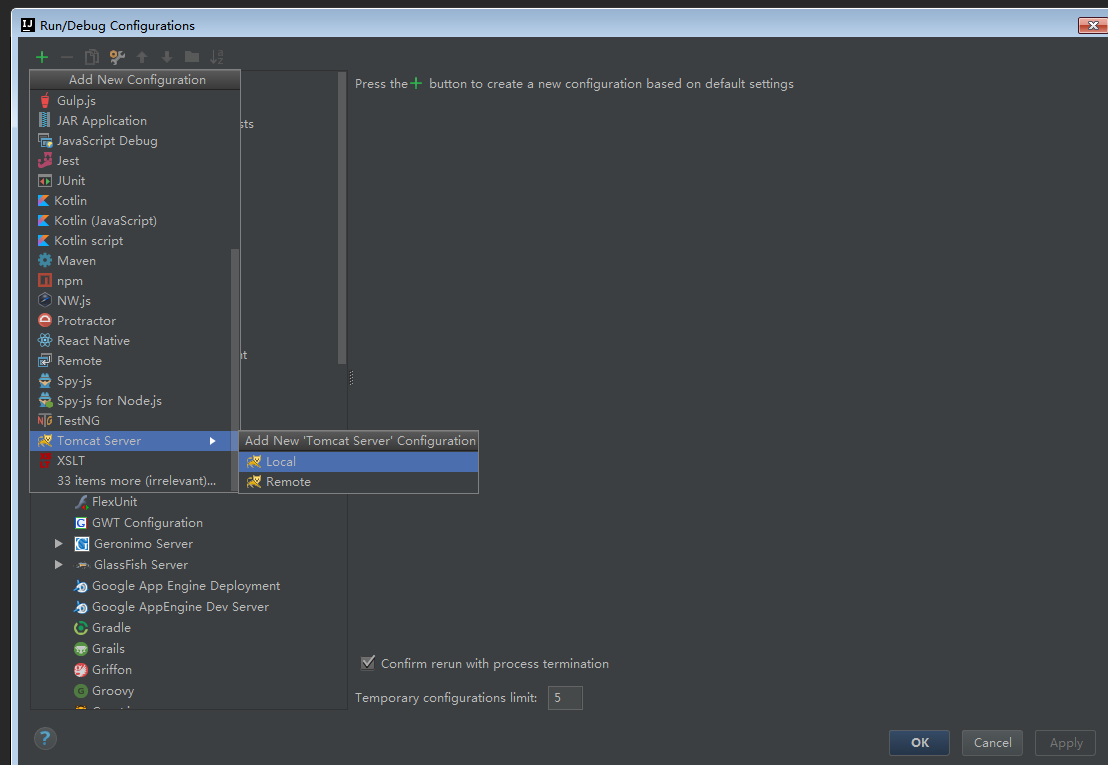1108x765 pixels.
Task: Click the Tomcat icon beside Remote submenu
Action: coord(254,482)
